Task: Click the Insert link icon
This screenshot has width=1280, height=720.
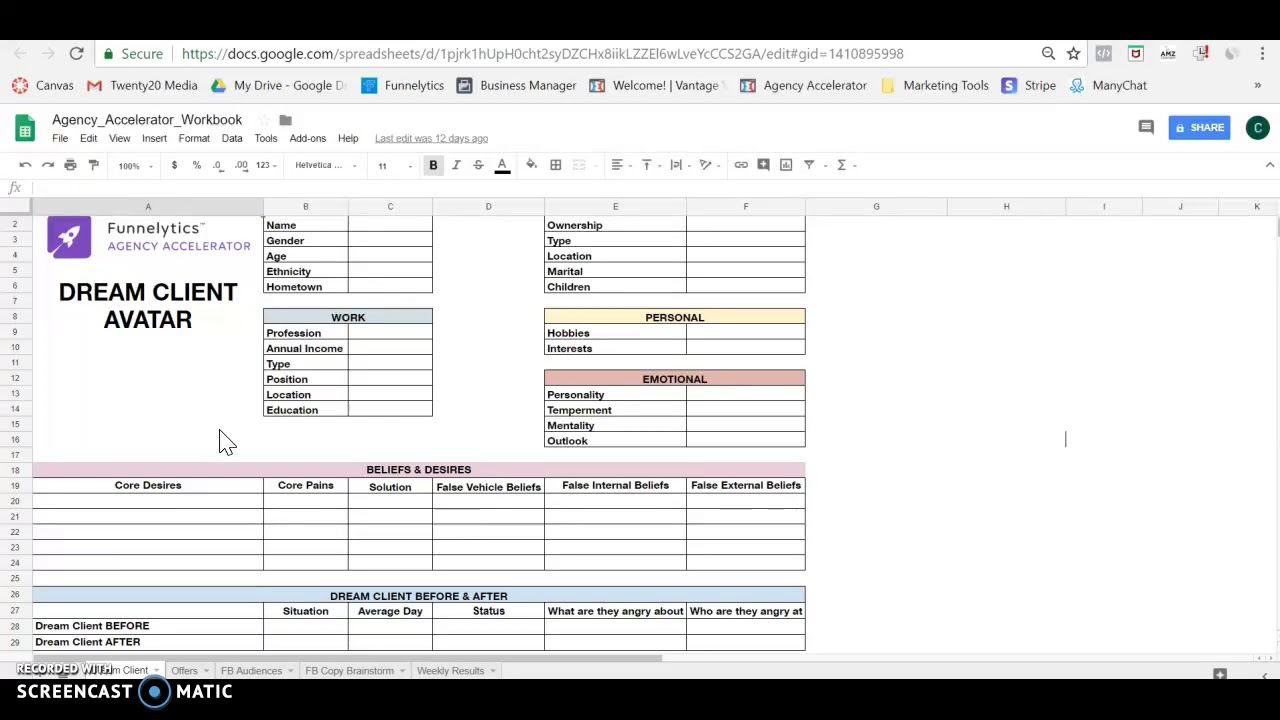Action: click(741, 165)
